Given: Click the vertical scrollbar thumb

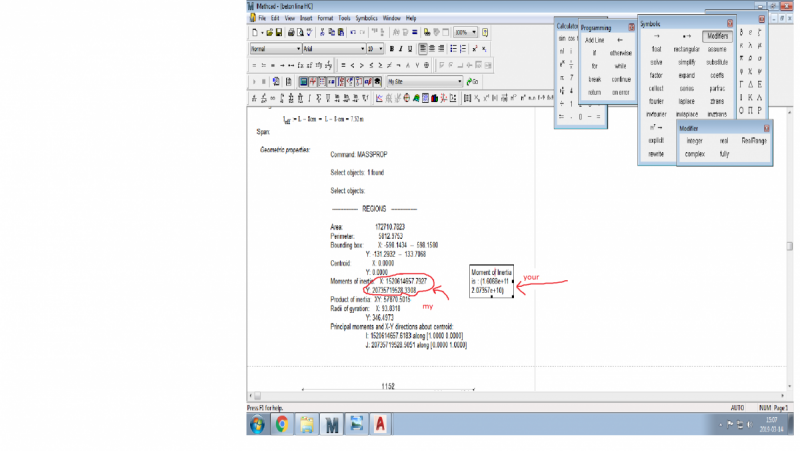Looking at the screenshot, I should tap(789, 246).
